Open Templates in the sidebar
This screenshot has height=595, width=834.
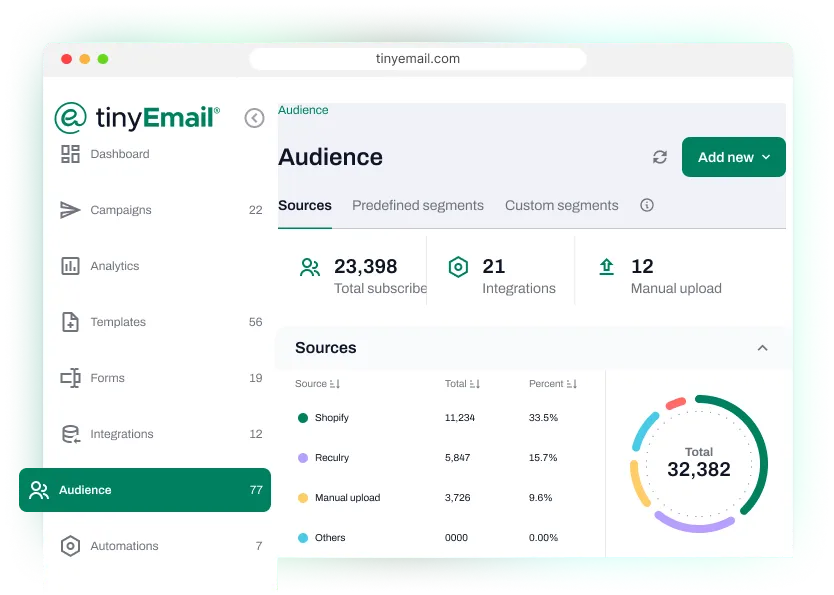(x=160, y=322)
